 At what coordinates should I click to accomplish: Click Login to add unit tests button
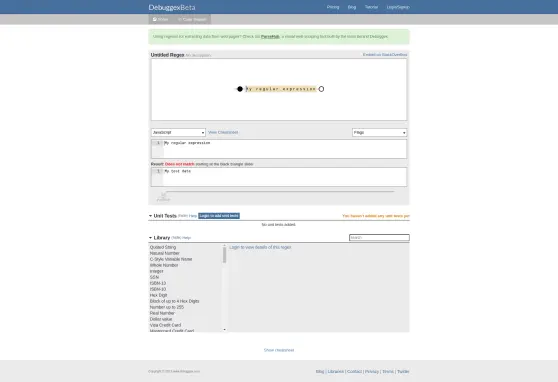(x=219, y=216)
